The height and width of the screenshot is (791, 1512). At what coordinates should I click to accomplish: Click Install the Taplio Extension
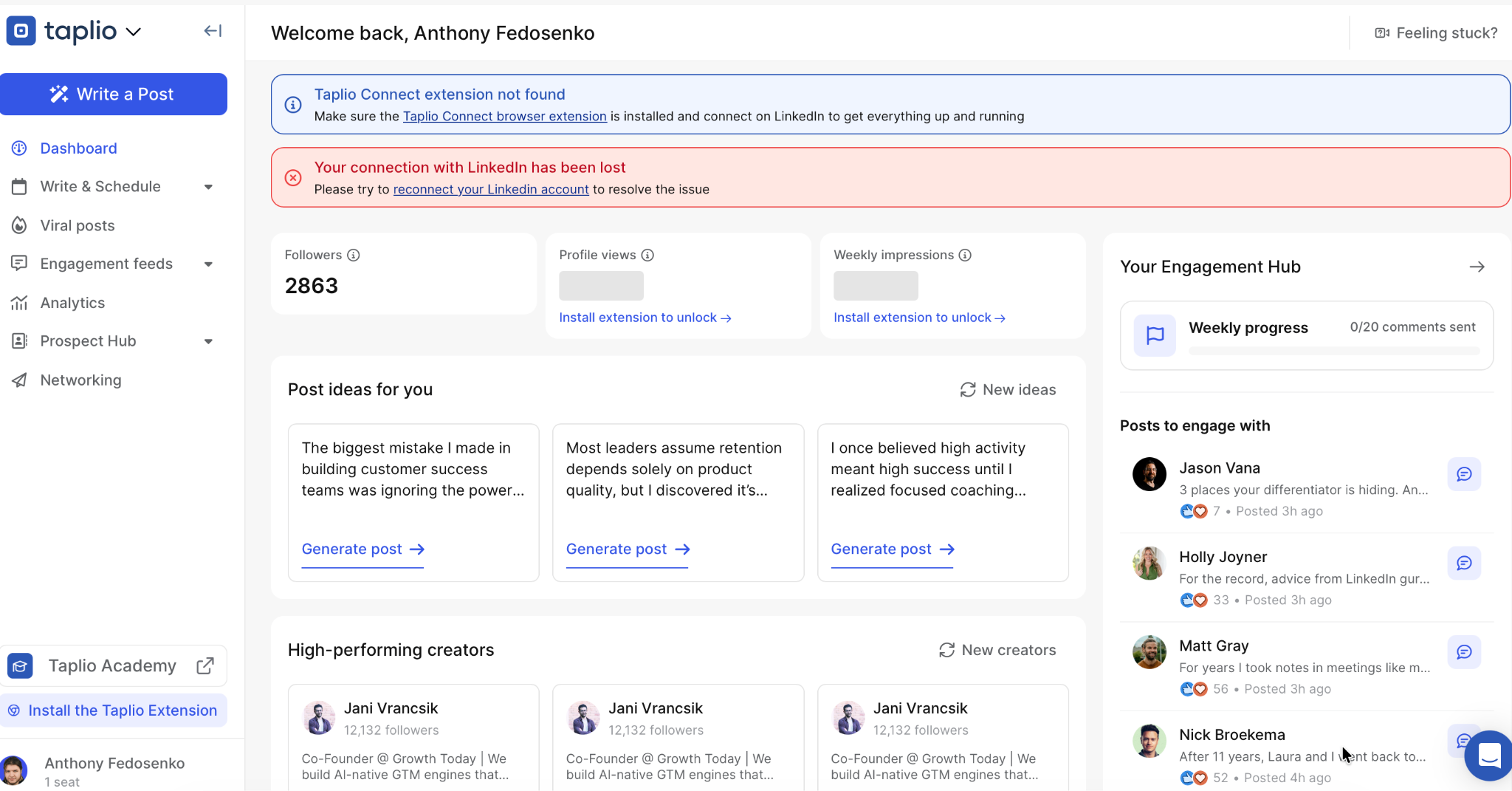(114, 710)
